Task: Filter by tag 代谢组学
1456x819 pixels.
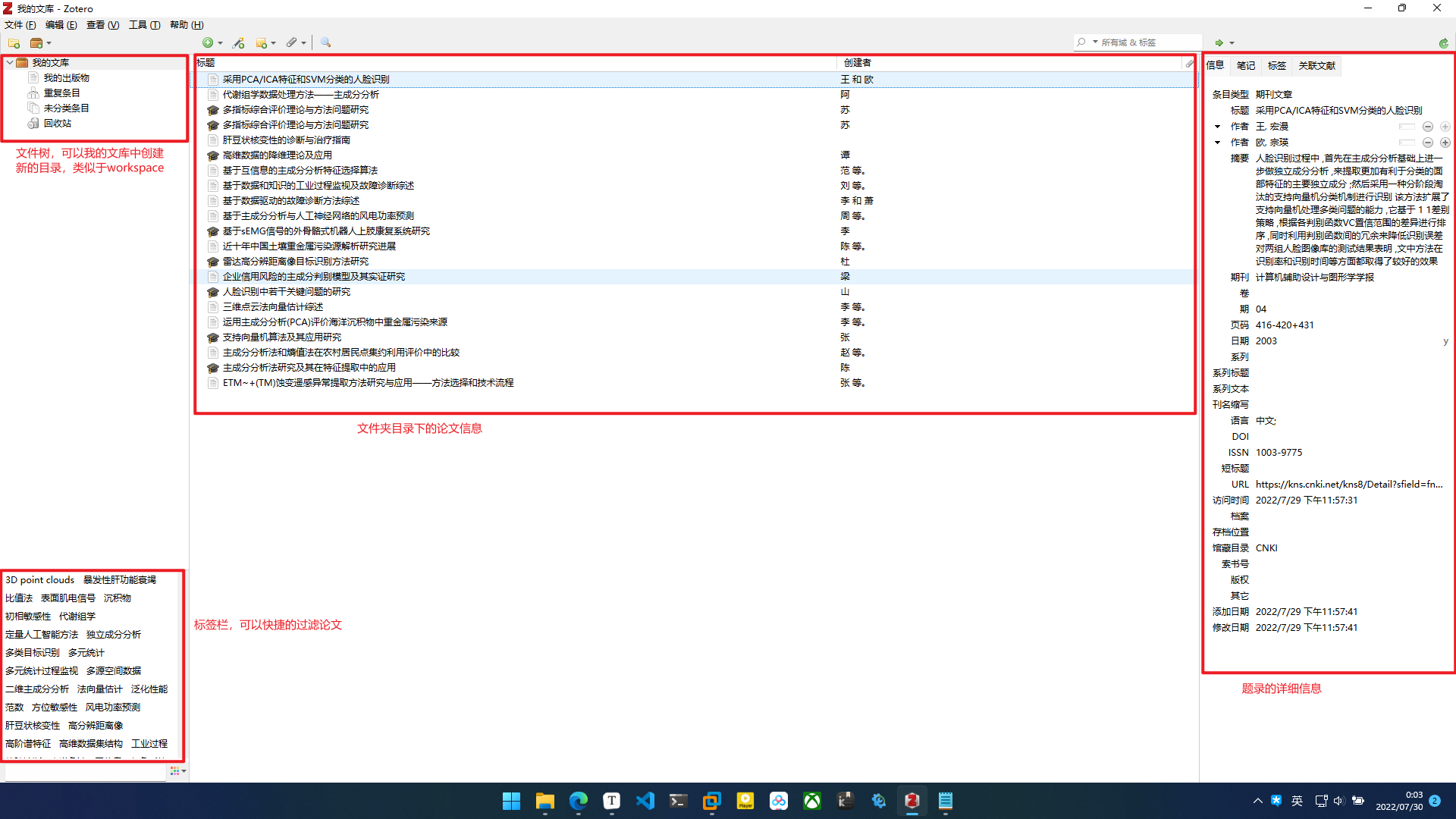Action: pyautogui.click(x=77, y=617)
